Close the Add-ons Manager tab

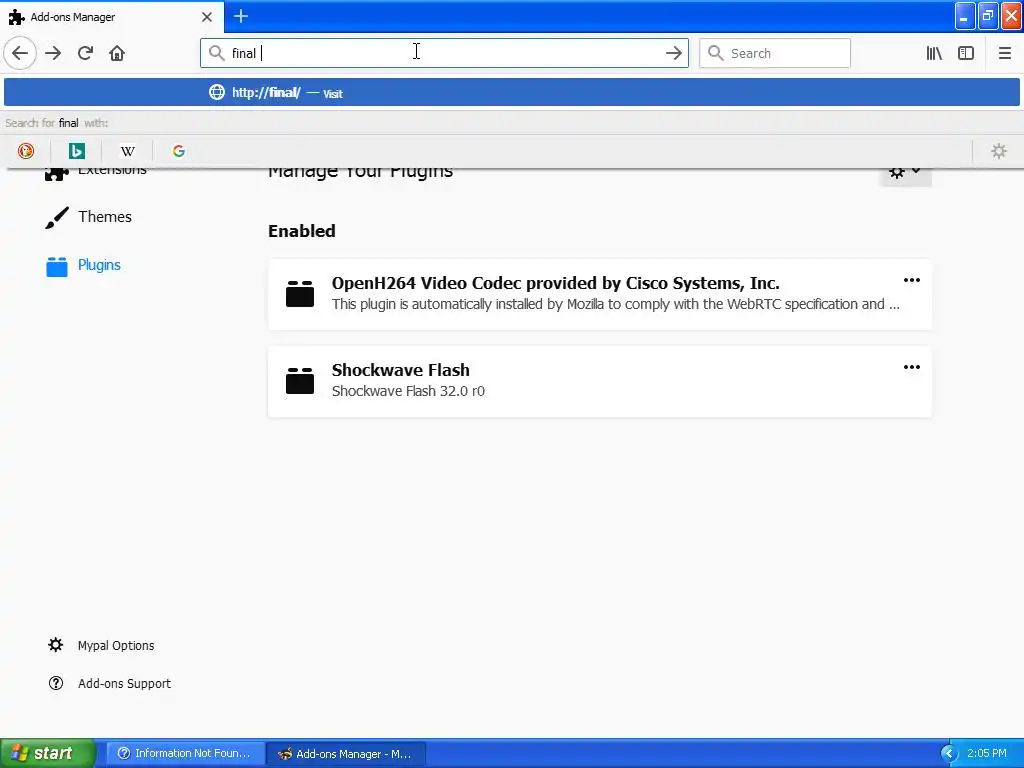207,17
